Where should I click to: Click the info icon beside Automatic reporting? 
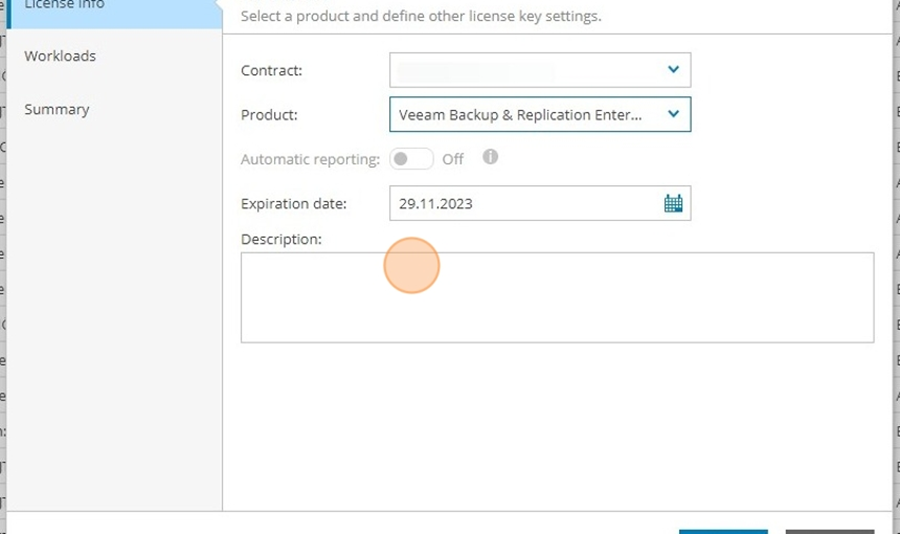click(490, 157)
